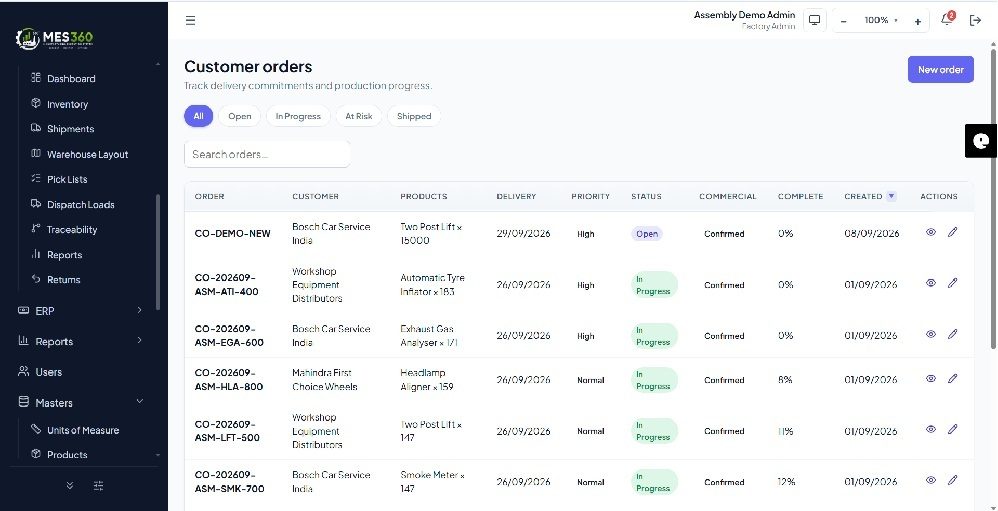Click Assembly Demo Admin profile name
This screenshot has height=511, width=998.
click(744, 15)
